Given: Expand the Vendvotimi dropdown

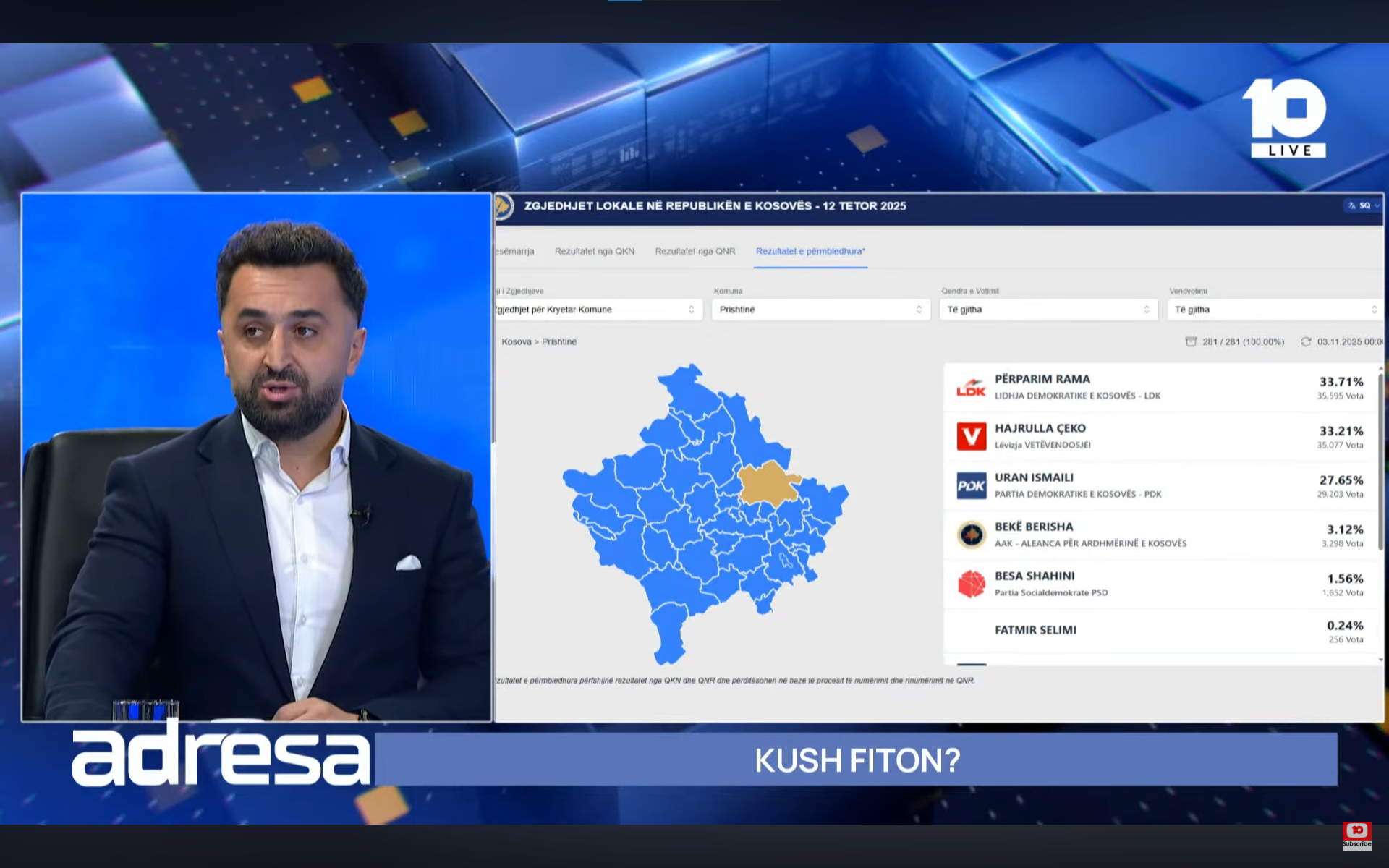Looking at the screenshot, I should pos(1275,310).
